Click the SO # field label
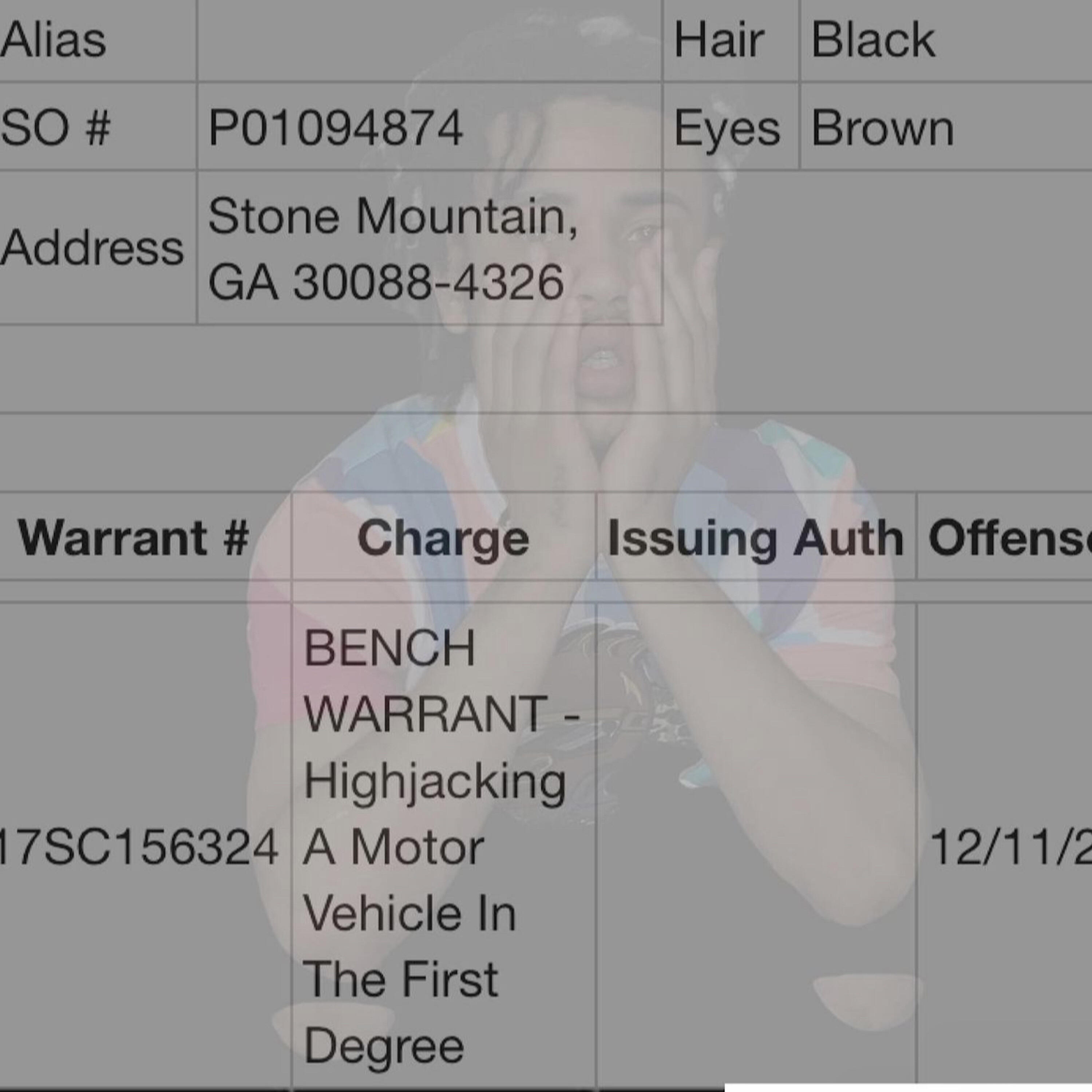 (55, 128)
